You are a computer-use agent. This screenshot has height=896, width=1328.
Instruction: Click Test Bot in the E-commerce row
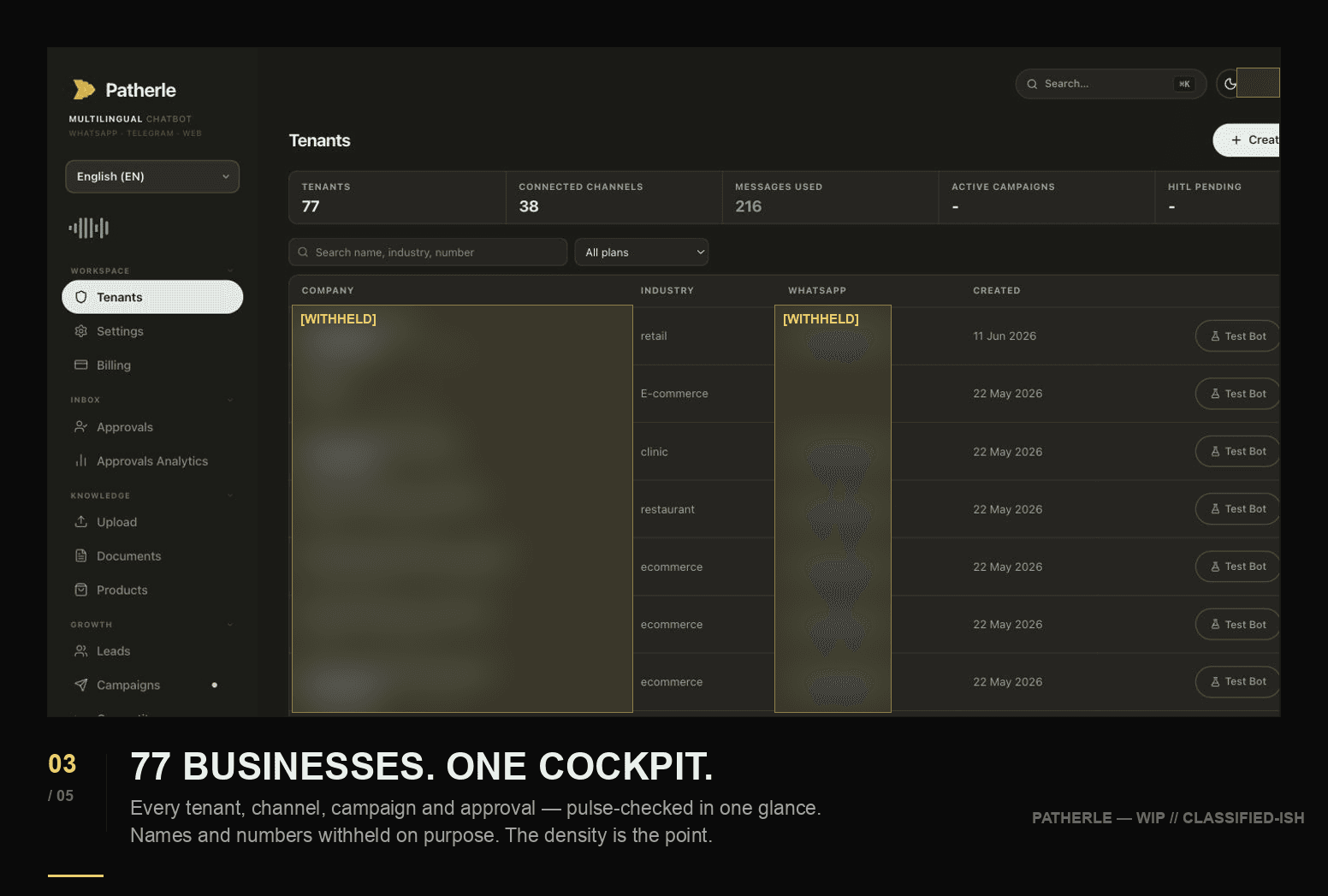point(1237,394)
